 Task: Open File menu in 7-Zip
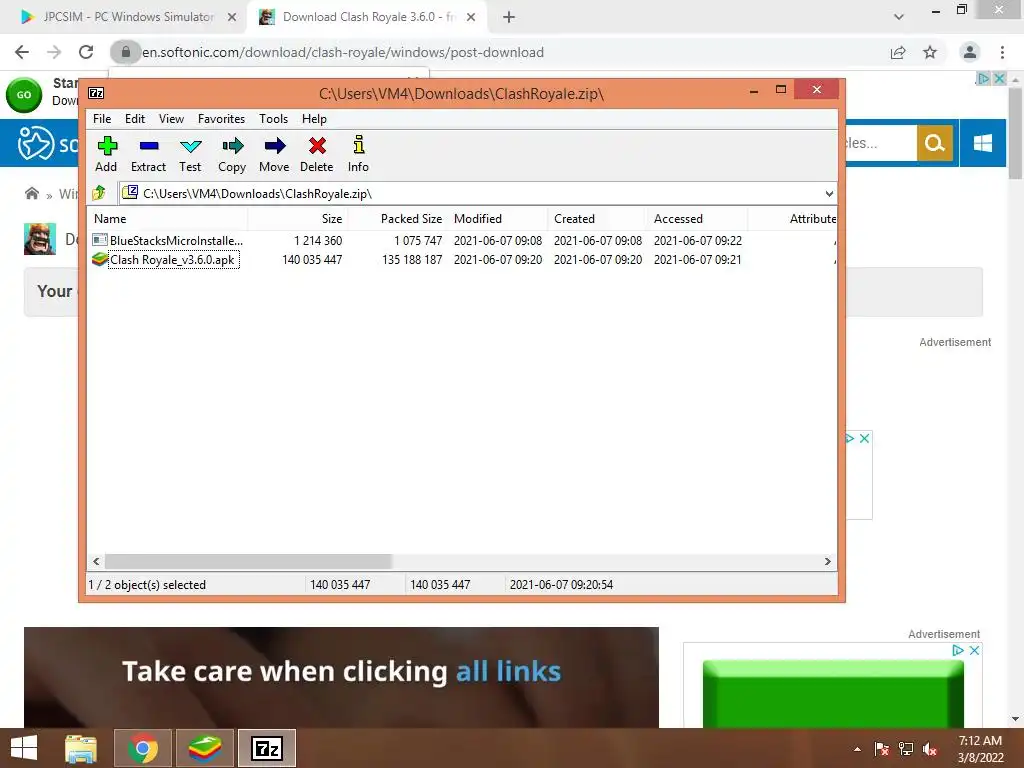(x=102, y=119)
